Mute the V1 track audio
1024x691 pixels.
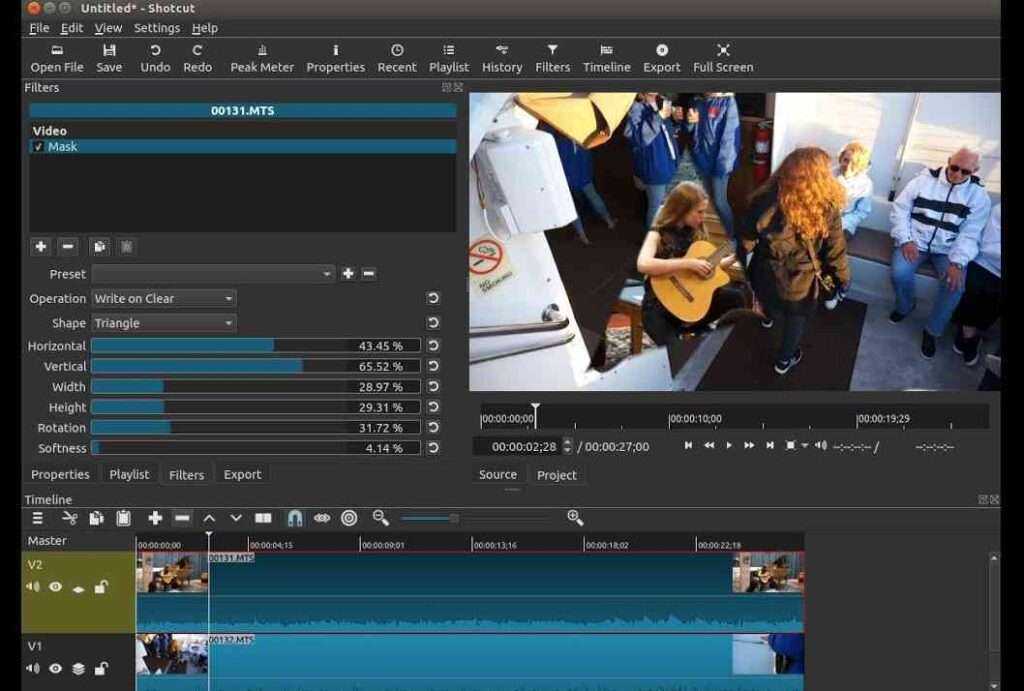click(x=33, y=669)
